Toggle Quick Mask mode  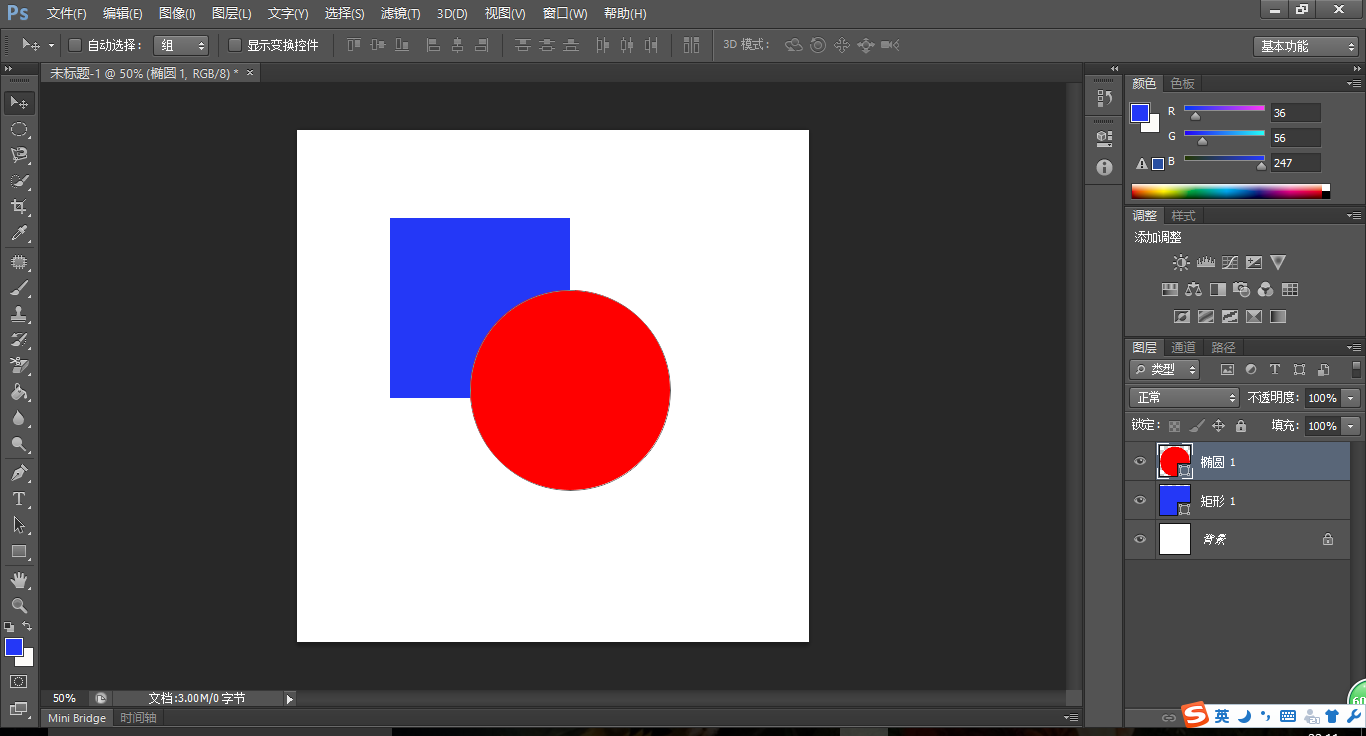[19, 682]
